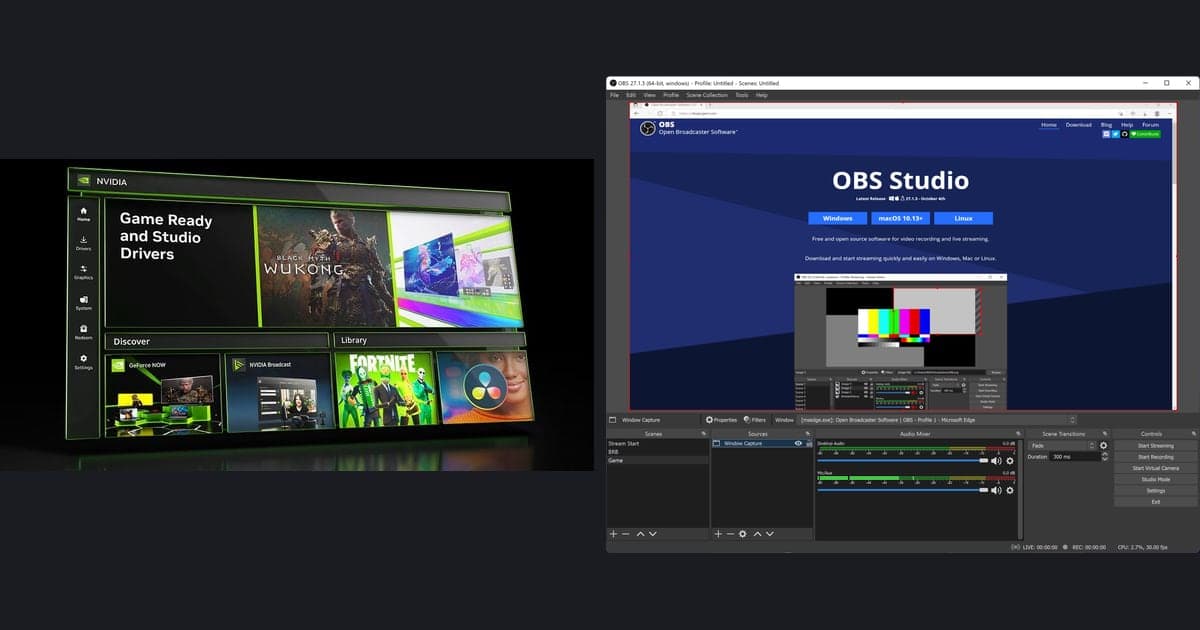Increase transition duration with stepper arrow
Image resolution: width=1200 pixels, height=630 pixels.
1105,454
